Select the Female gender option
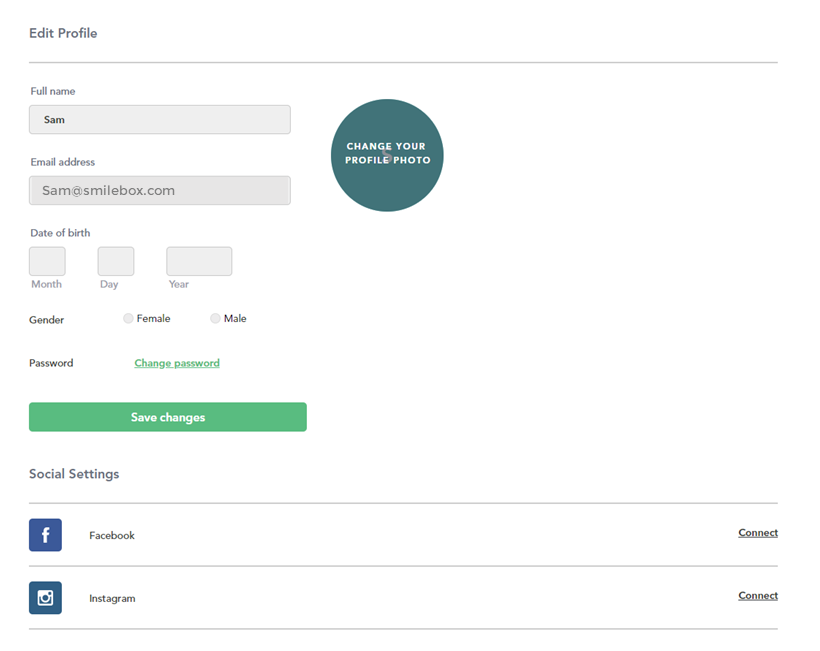This screenshot has height=651, width=820. pyautogui.click(x=128, y=318)
